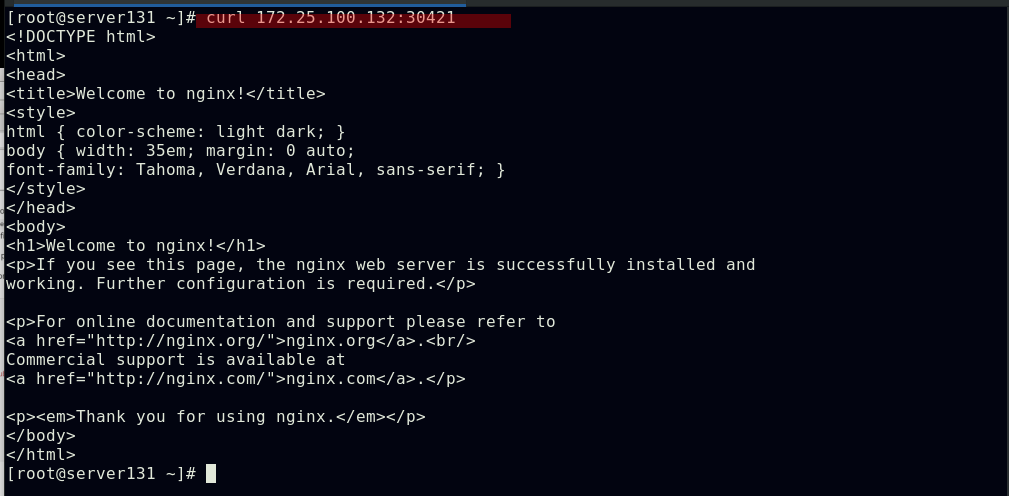
Task: Click 'working. Further configuration is required.' line
Action: 240,284
